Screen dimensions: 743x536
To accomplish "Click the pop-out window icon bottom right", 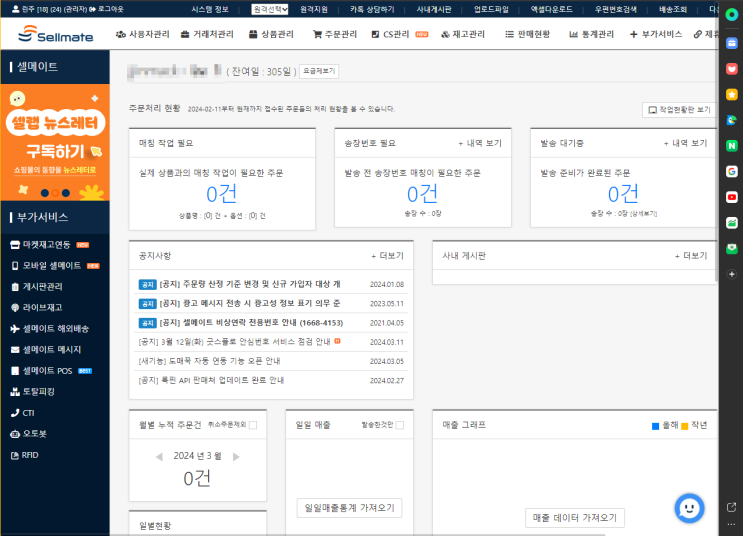I will click(x=732, y=508).
